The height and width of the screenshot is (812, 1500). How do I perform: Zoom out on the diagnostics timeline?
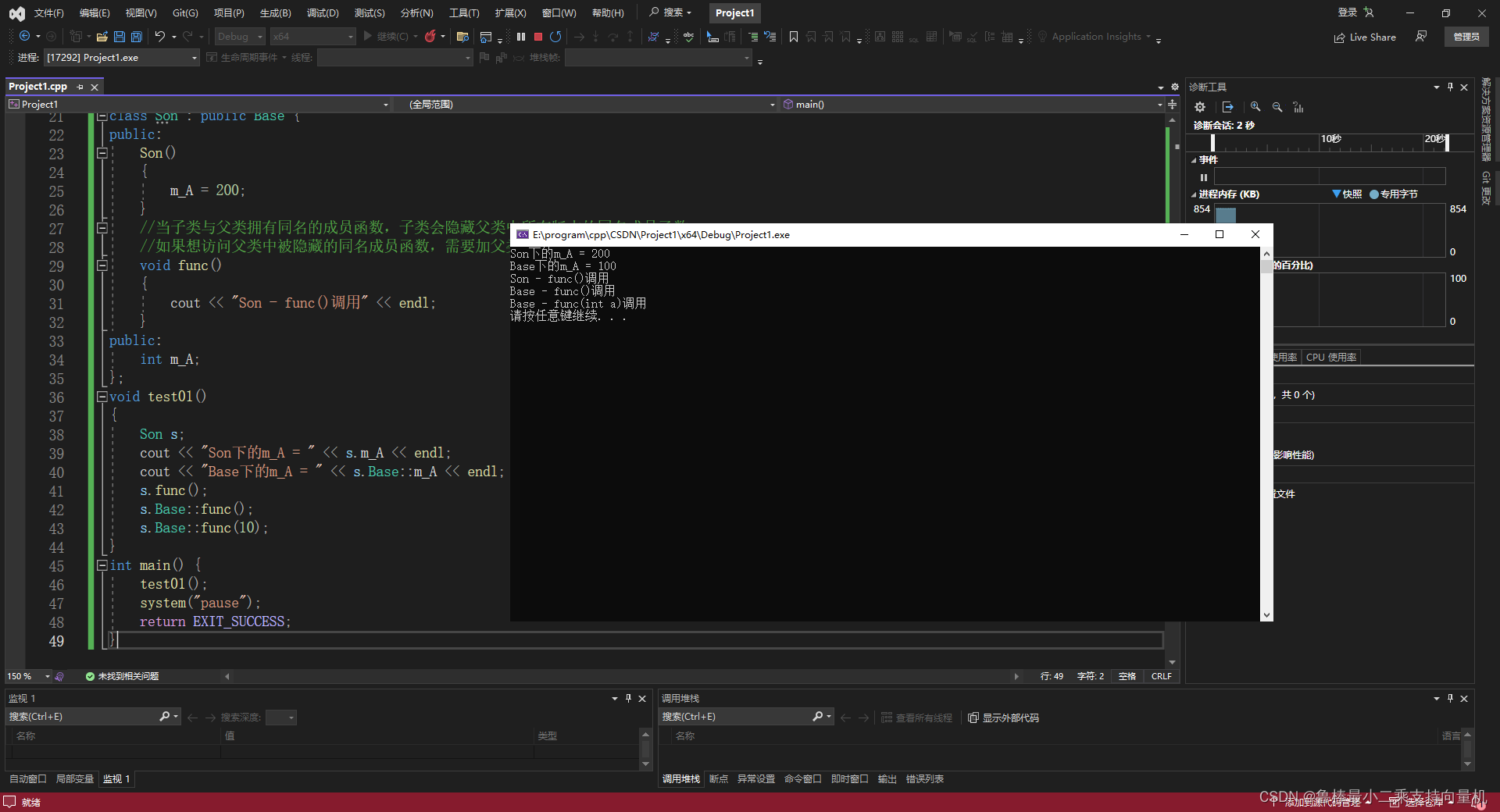[x=1277, y=107]
